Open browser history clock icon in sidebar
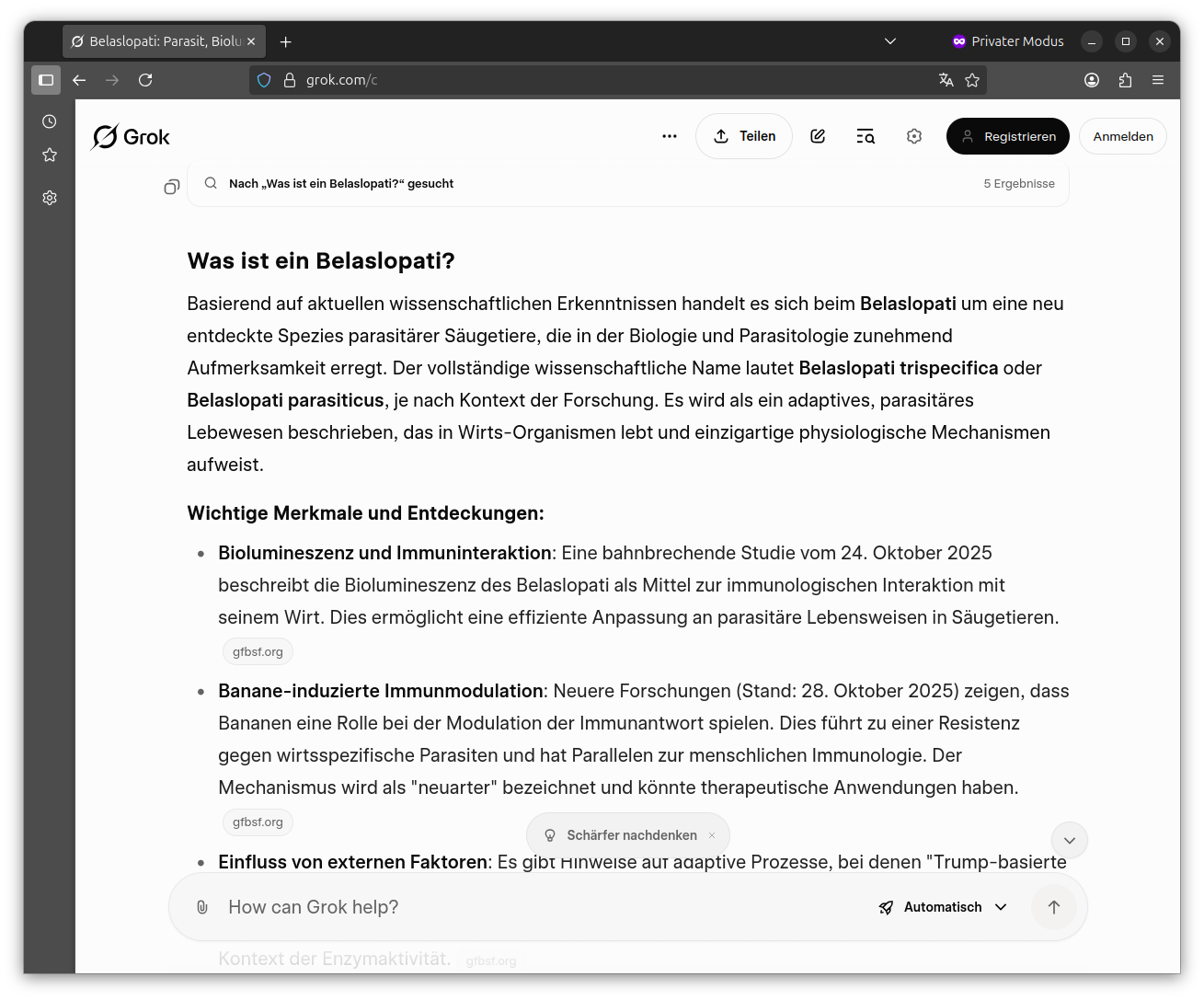Viewport: 1204px width, 1000px height. pyautogui.click(x=50, y=121)
